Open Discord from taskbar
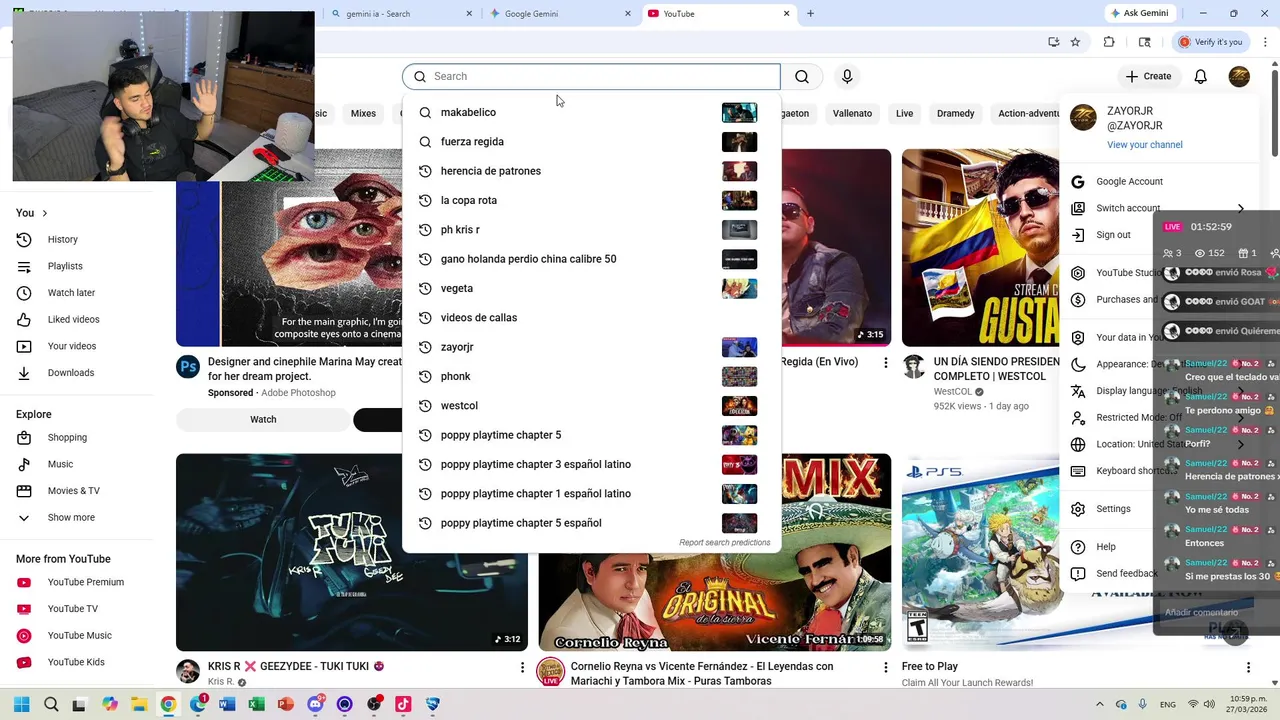Viewport: 1280px width, 720px height. tap(316, 704)
